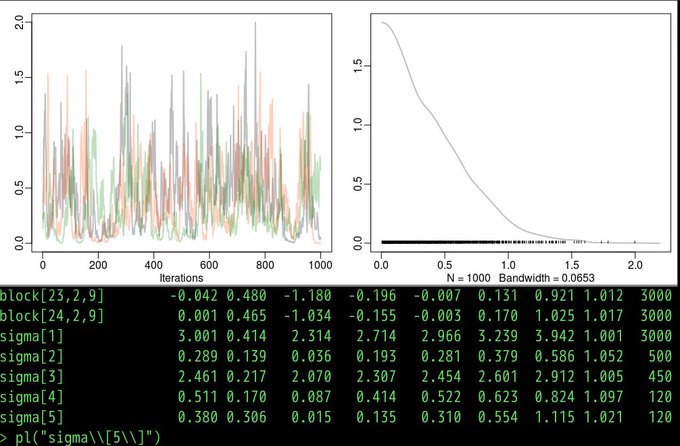680x446 pixels.
Task: Click the pl("sigma\\[5\\]") command line
Action: [x=81, y=437]
